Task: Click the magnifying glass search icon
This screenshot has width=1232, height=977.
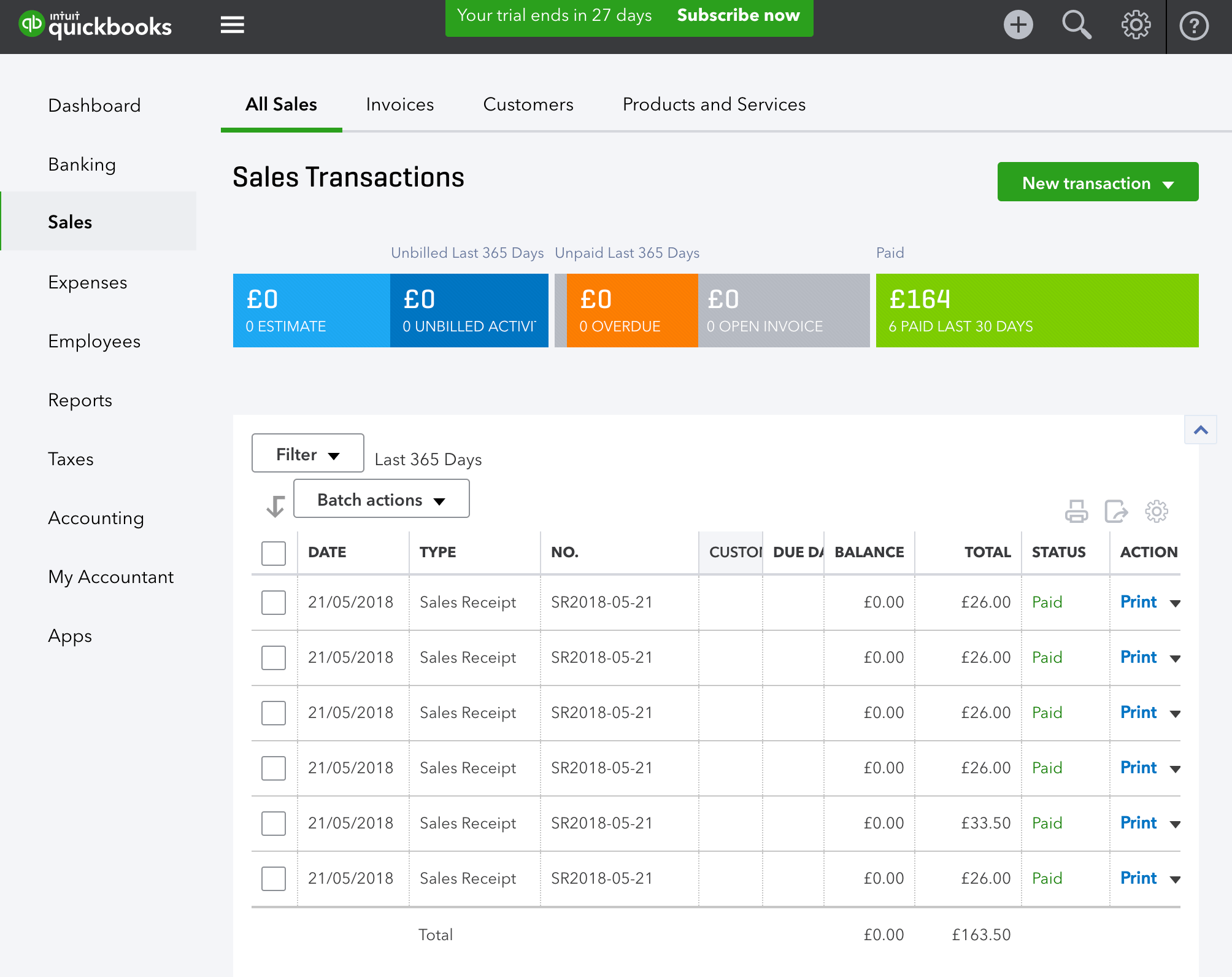Action: 1076,25
